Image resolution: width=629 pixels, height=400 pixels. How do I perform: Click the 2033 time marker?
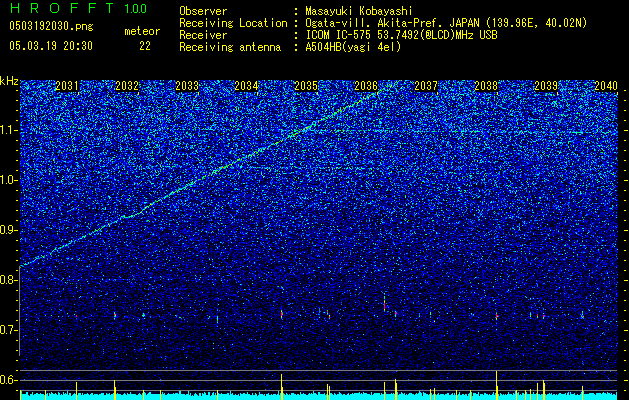click(187, 86)
